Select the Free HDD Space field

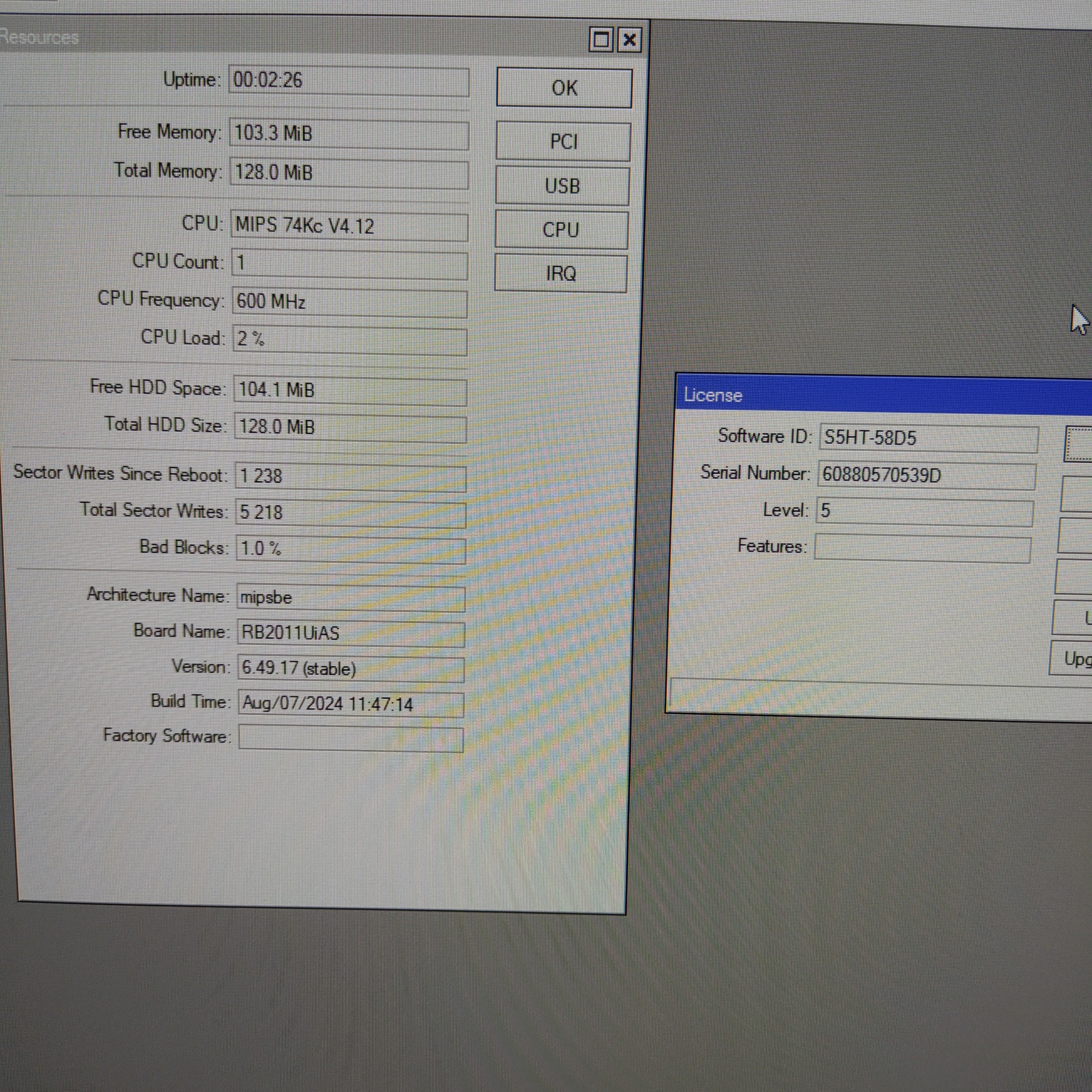pos(350,391)
